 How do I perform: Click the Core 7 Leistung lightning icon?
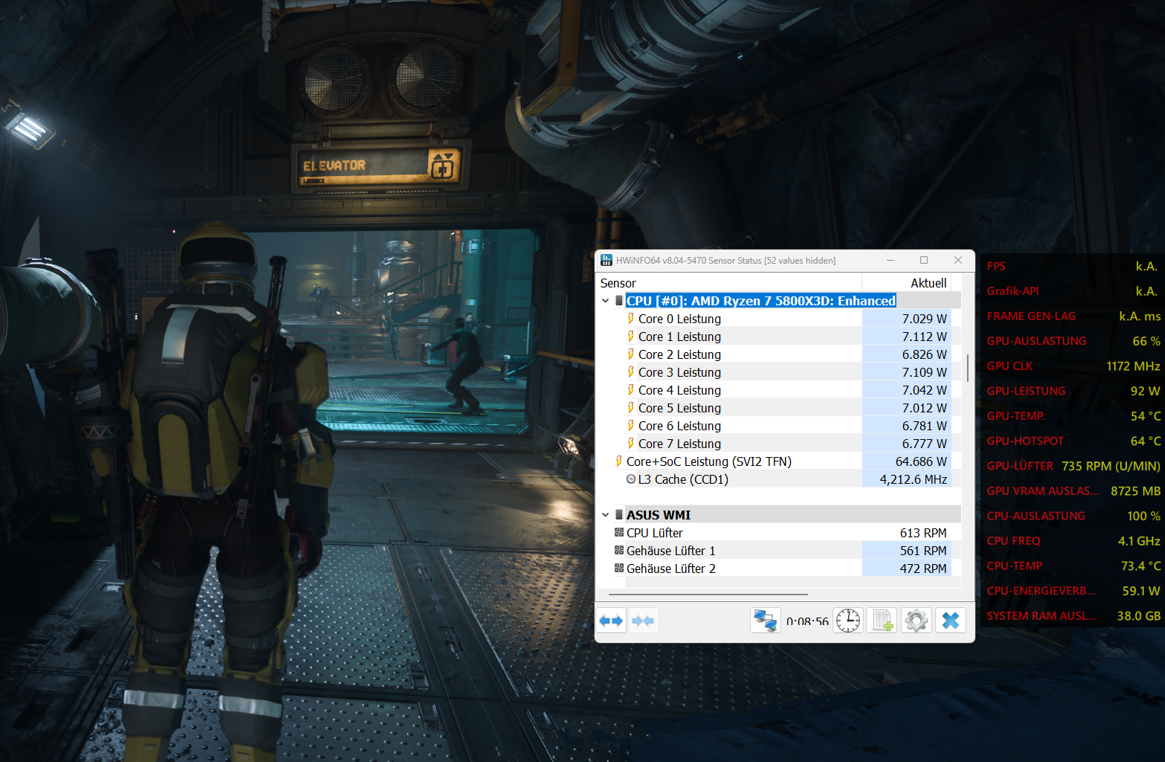(x=630, y=443)
